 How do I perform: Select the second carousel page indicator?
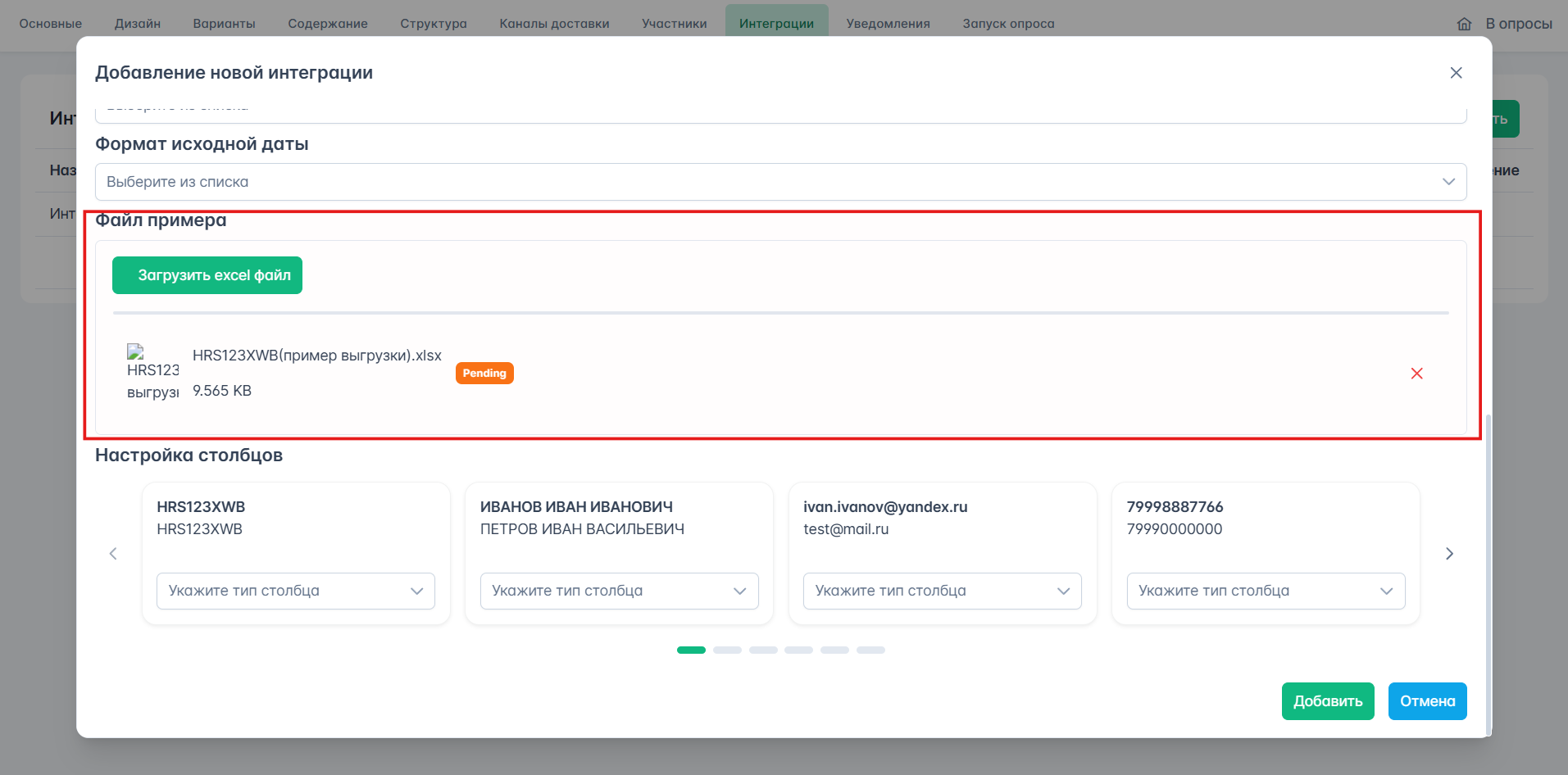click(727, 650)
